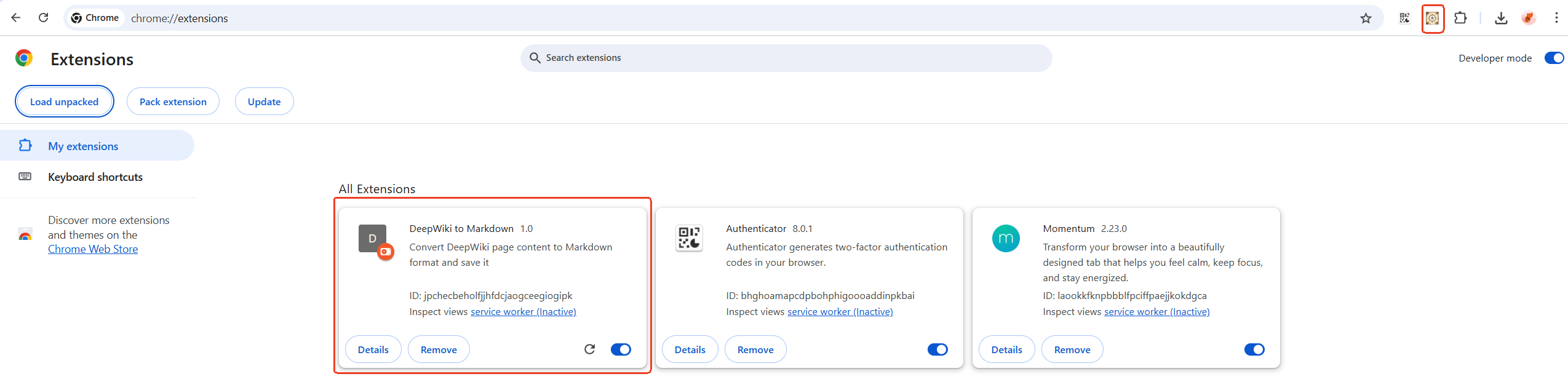
Task: Click the Chrome Web Store rainbow icon
Action: pyautogui.click(x=25, y=235)
